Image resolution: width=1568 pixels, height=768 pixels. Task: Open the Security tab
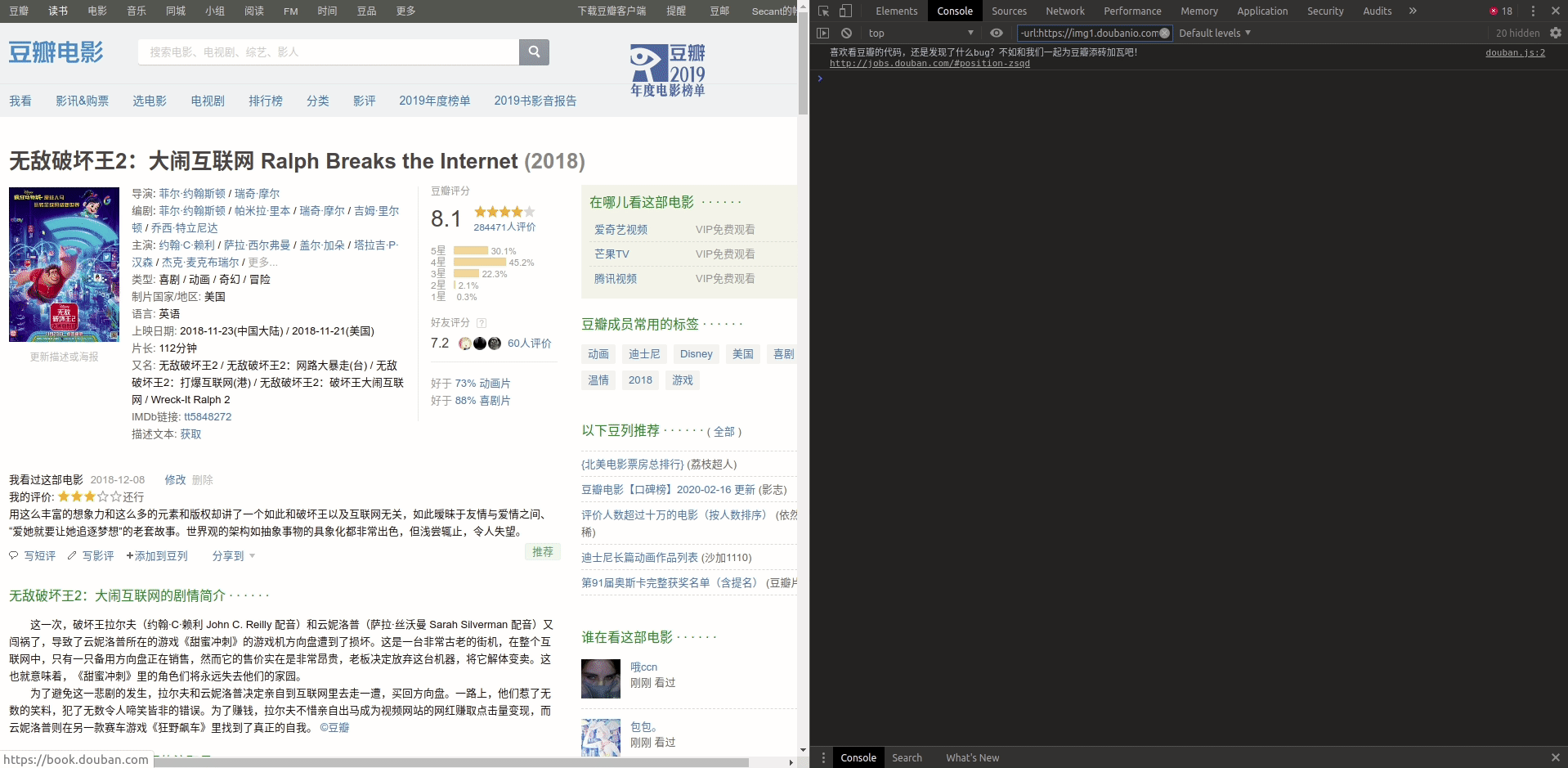click(1325, 11)
